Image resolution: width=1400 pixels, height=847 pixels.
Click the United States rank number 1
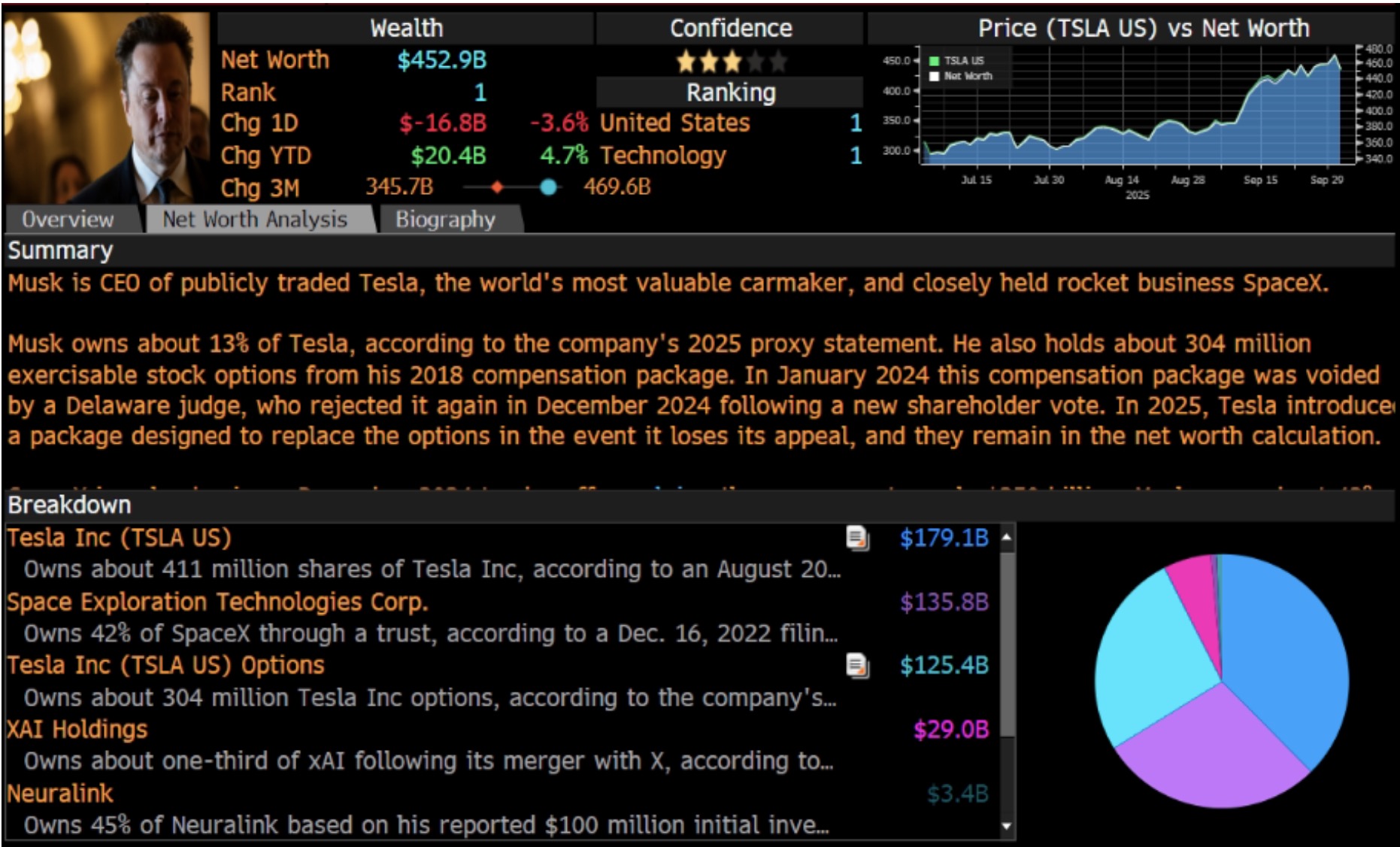855,123
